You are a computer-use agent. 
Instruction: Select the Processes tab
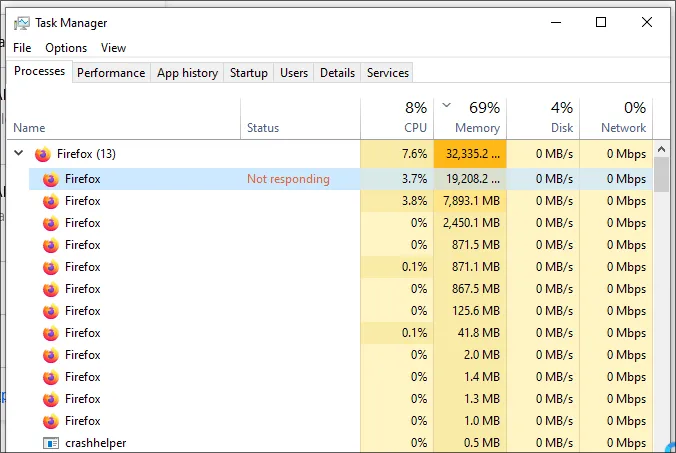point(40,71)
